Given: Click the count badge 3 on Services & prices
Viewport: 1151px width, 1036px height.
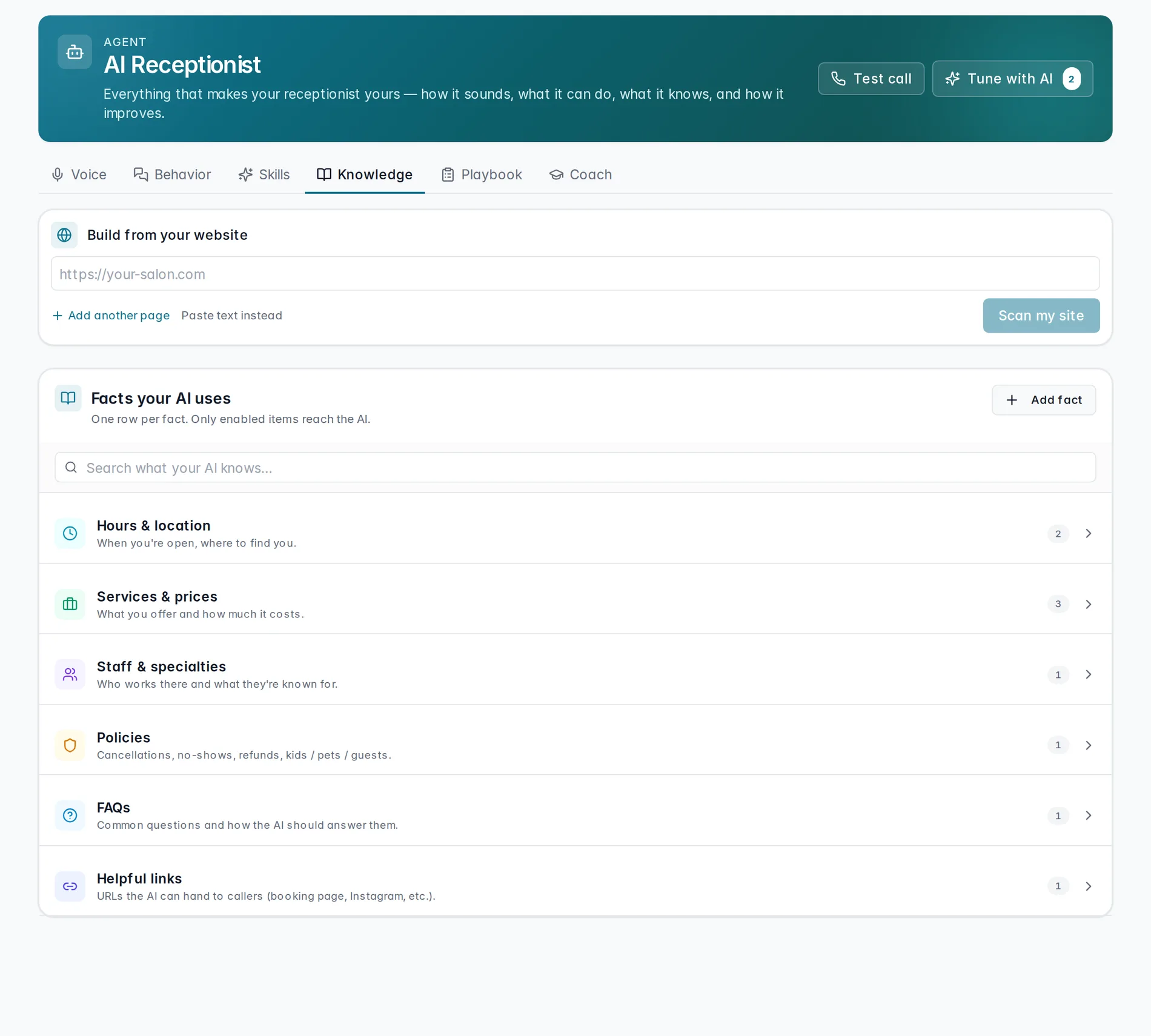Looking at the screenshot, I should pos(1058,604).
